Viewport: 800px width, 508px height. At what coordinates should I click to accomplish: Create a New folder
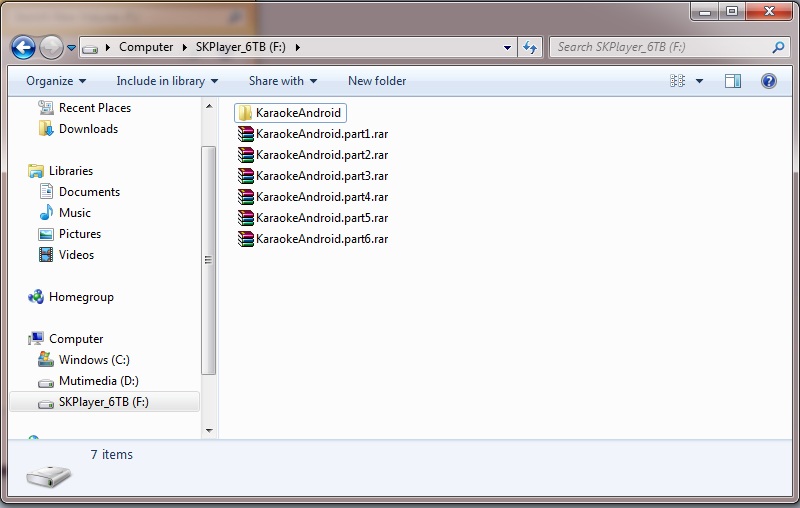(x=377, y=81)
